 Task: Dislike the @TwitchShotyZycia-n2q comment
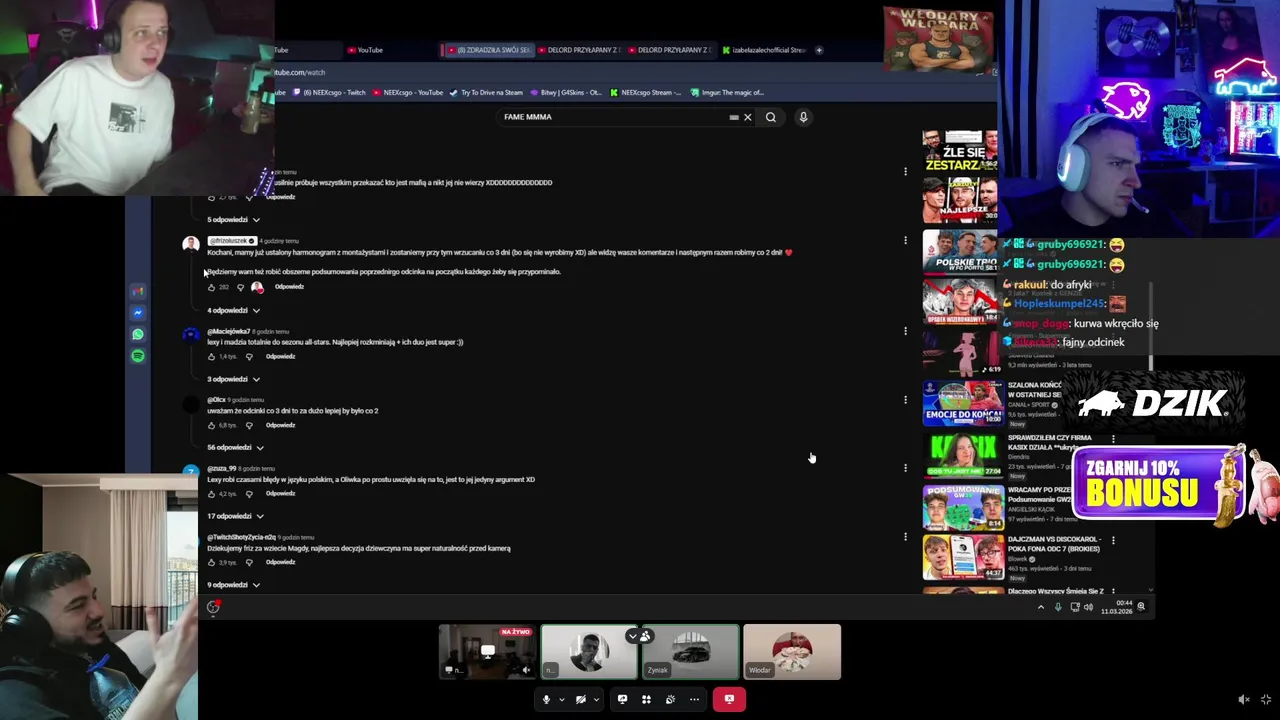tap(249, 562)
